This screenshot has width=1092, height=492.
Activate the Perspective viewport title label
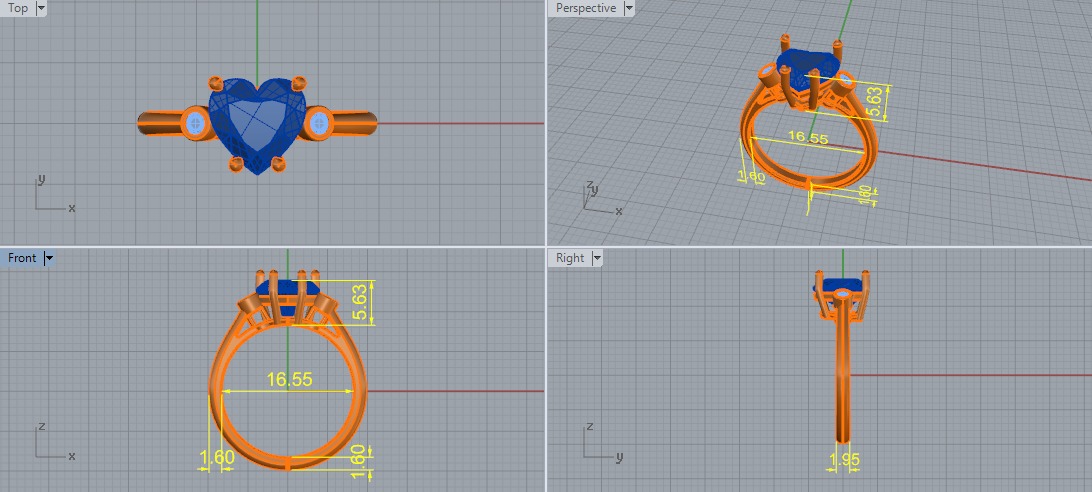pos(586,8)
